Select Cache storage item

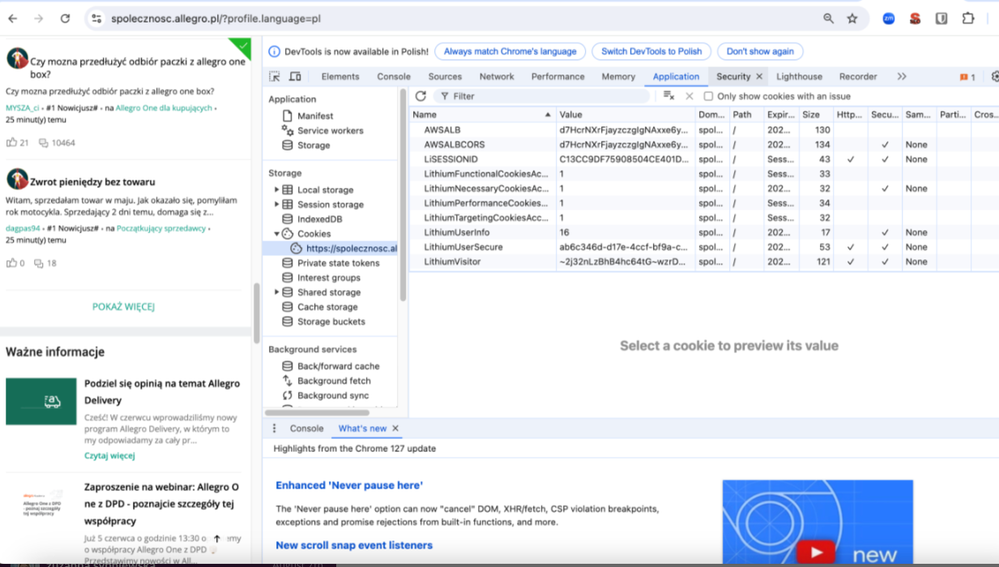[x=327, y=306]
